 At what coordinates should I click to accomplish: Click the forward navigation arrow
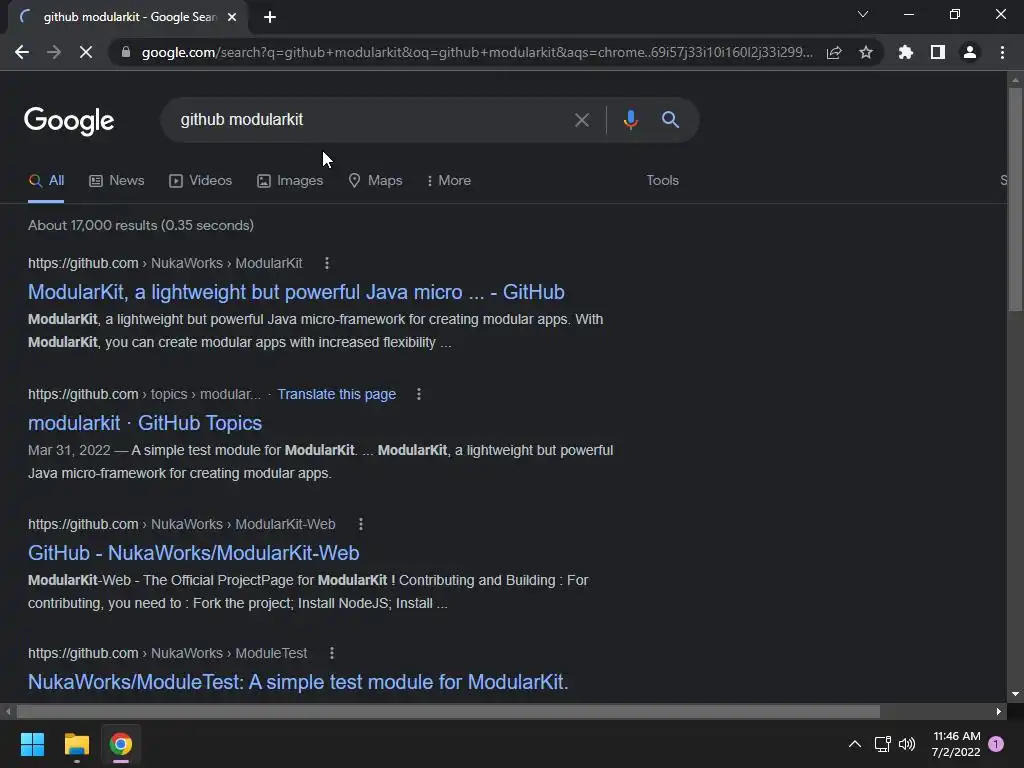click(x=54, y=52)
